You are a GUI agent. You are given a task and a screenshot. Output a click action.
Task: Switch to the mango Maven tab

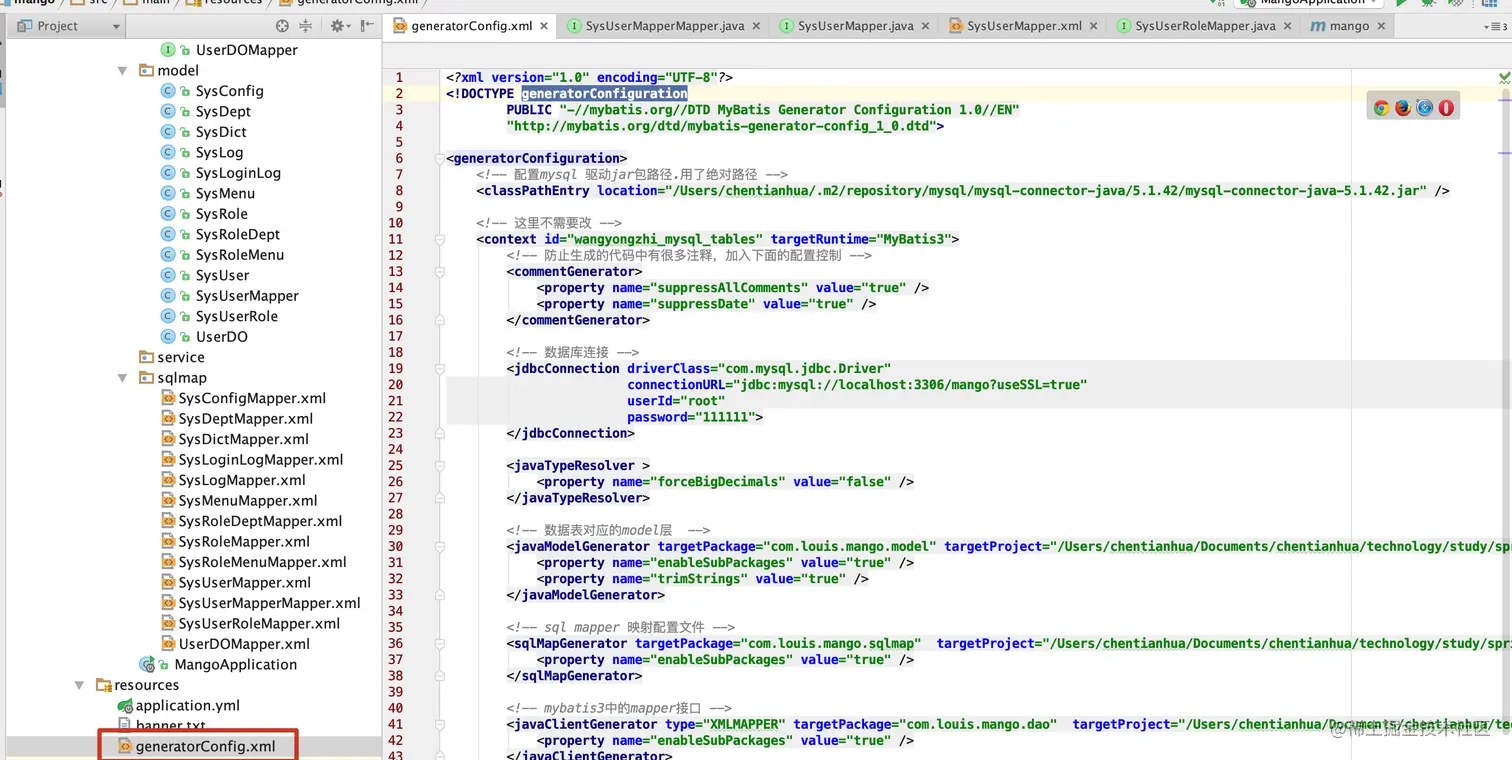1348,26
